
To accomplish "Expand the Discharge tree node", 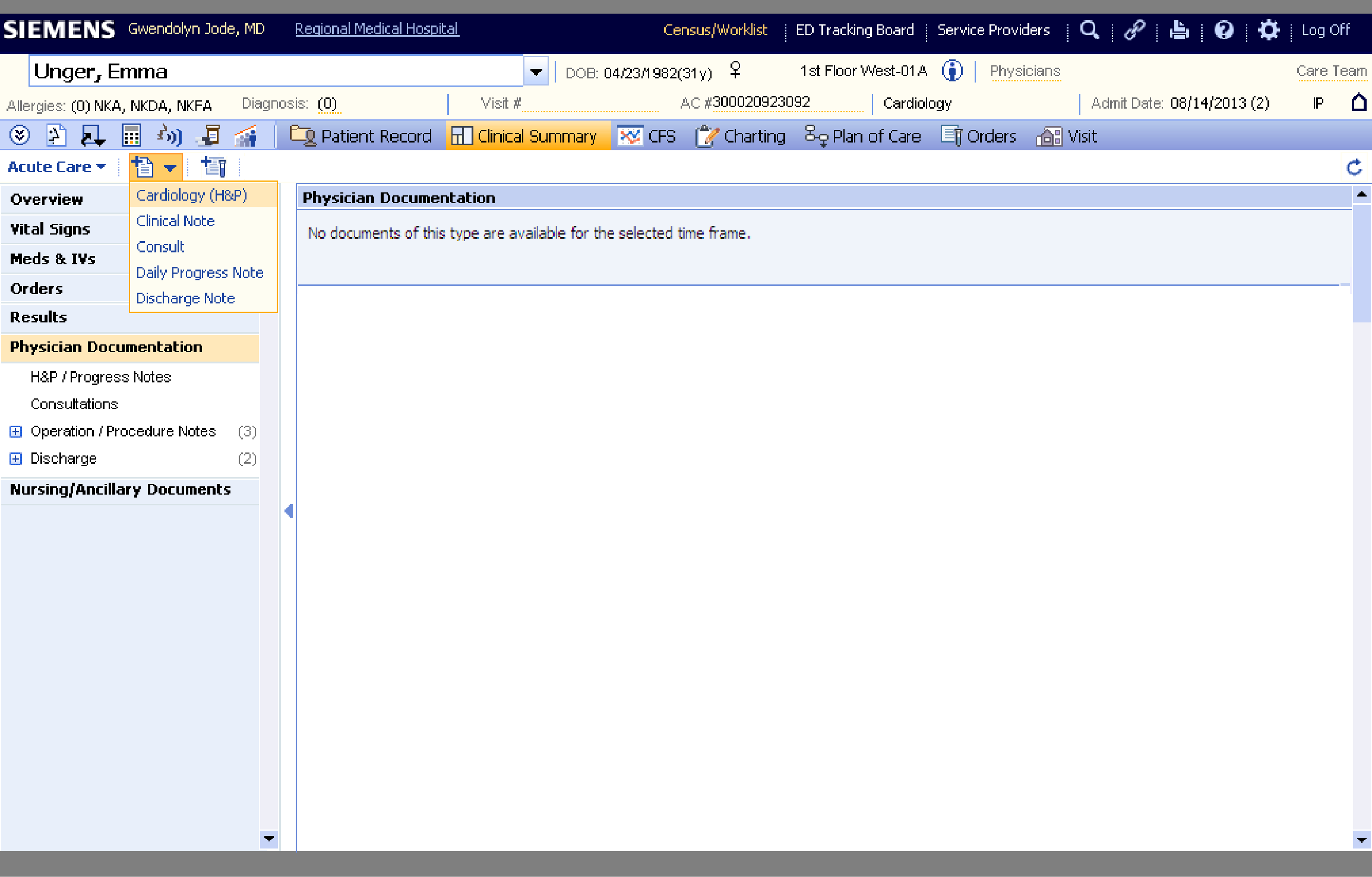I will click(16, 459).
